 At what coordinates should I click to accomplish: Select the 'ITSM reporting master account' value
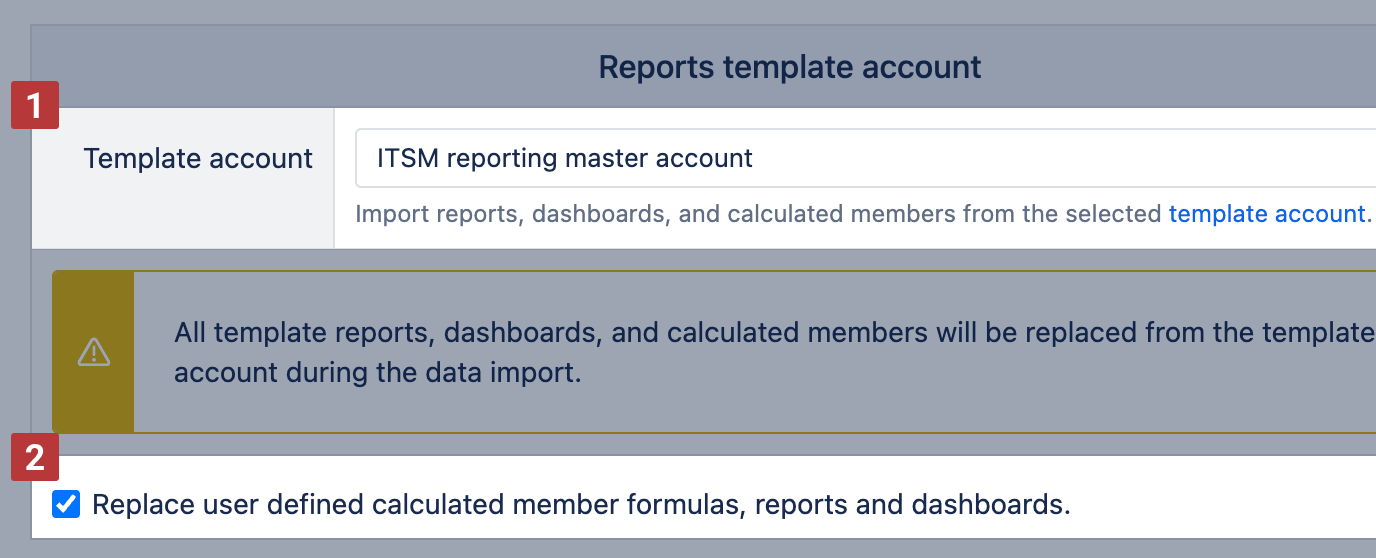(x=565, y=158)
